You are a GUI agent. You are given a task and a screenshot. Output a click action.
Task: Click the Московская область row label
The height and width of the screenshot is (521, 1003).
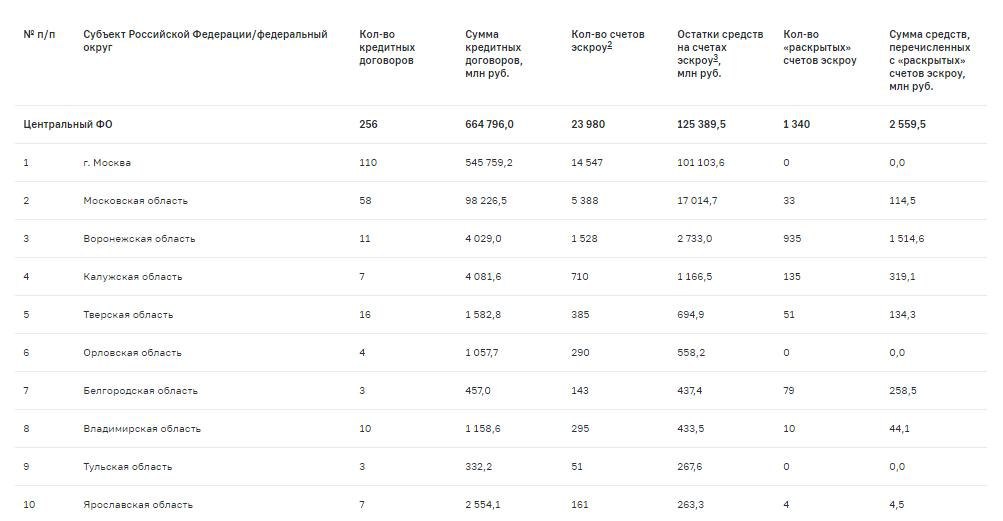click(136, 200)
